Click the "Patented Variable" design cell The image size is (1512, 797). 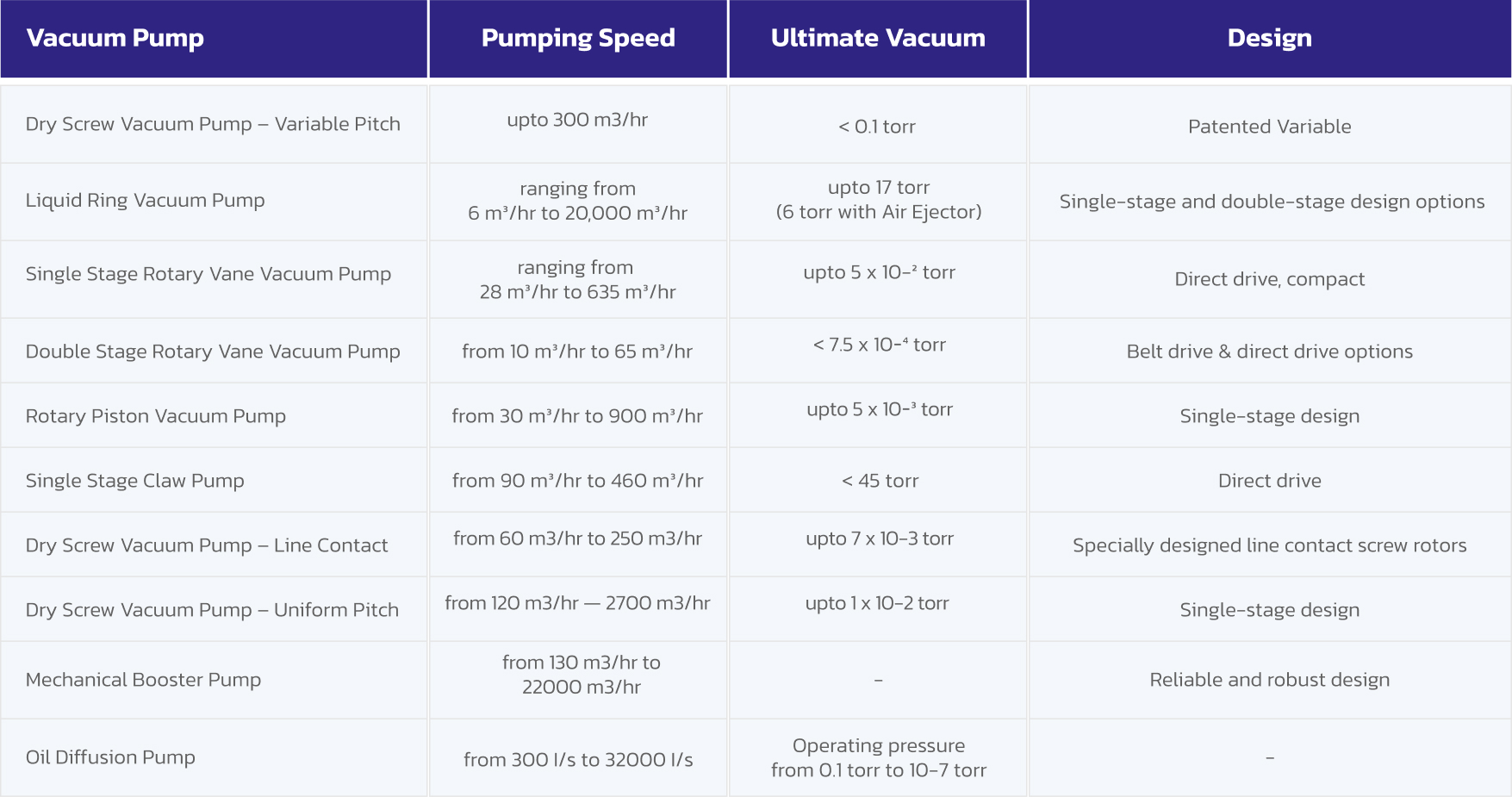(x=1269, y=127)
